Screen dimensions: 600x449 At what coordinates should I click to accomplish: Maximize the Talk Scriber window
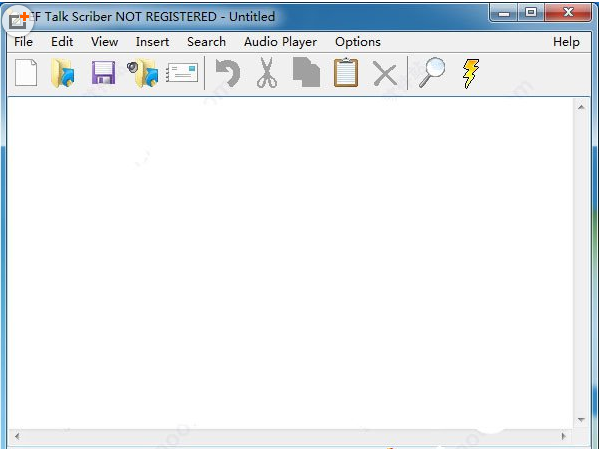pos(531,13)
